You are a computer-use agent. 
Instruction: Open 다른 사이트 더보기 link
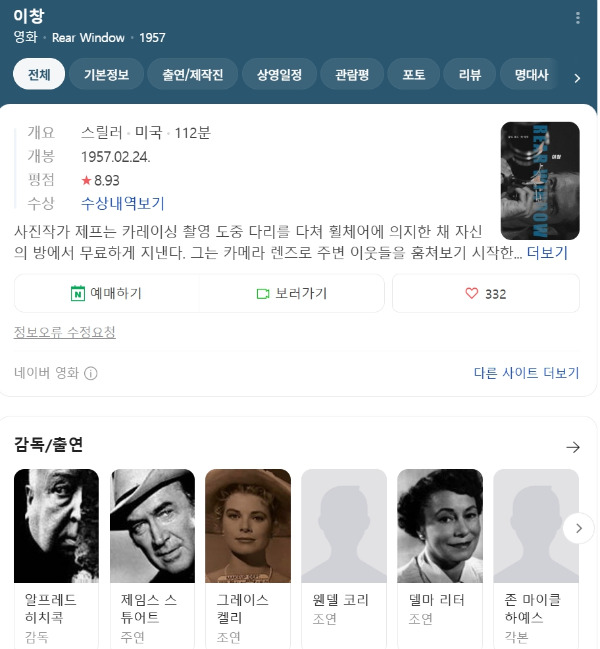coord(526,373)
